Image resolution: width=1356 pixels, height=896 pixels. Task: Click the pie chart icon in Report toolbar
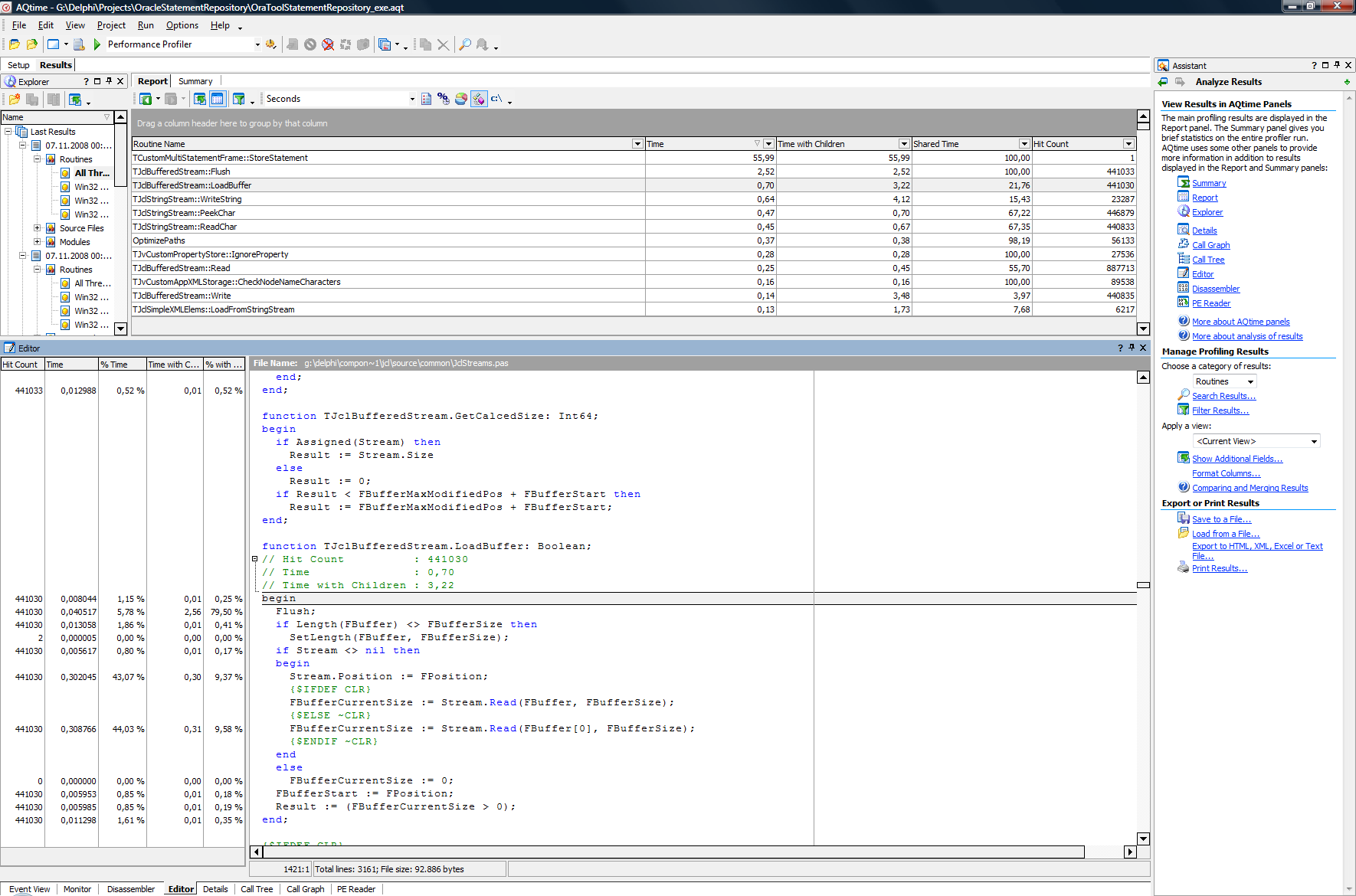pyautogui.click(x=460, y=99)
